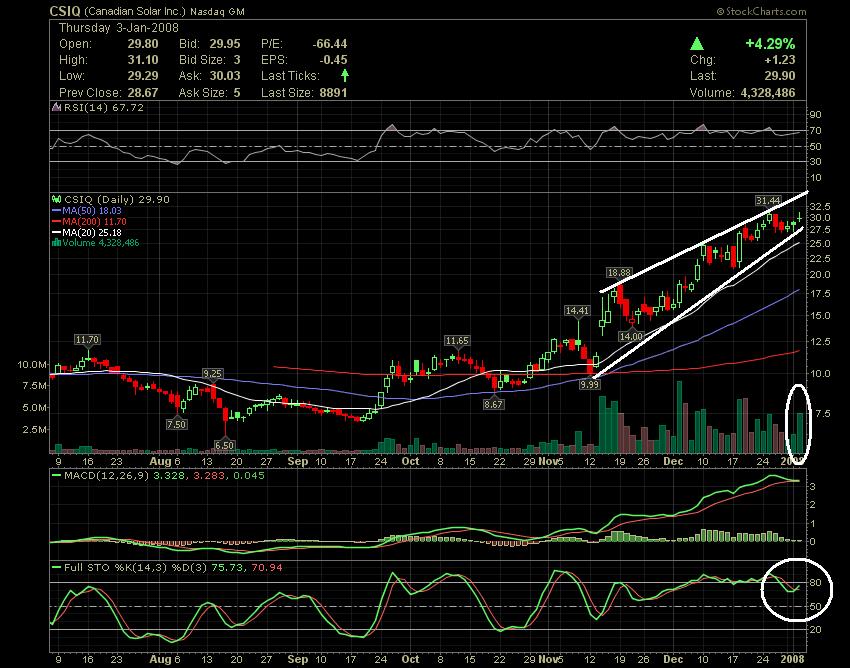Viewport: 850px width, 668px height.
Task: Click the red line marker of MA(200)
Action: click(x=56, y=222)
